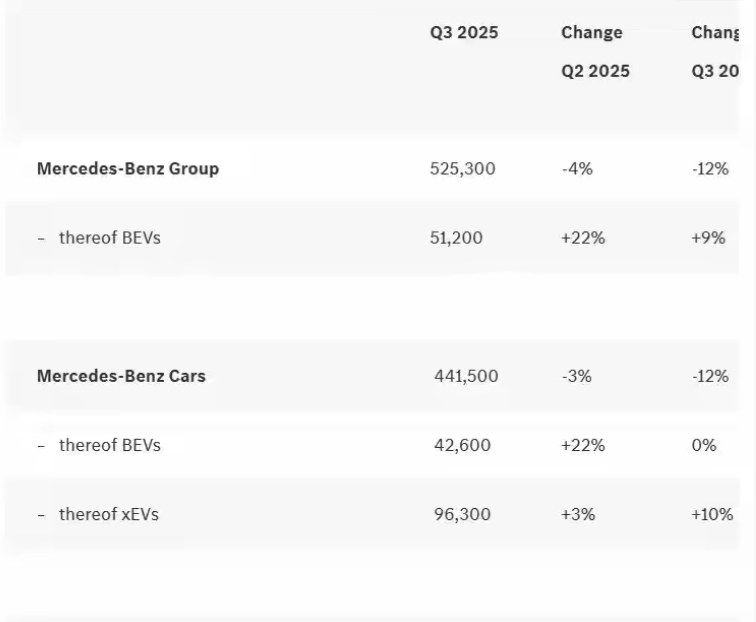Click +22% change in Mercedes-Benz Group BEVs row
This screenshot has height=622, width=756.
pyautogui.click(x=583, y=238)
